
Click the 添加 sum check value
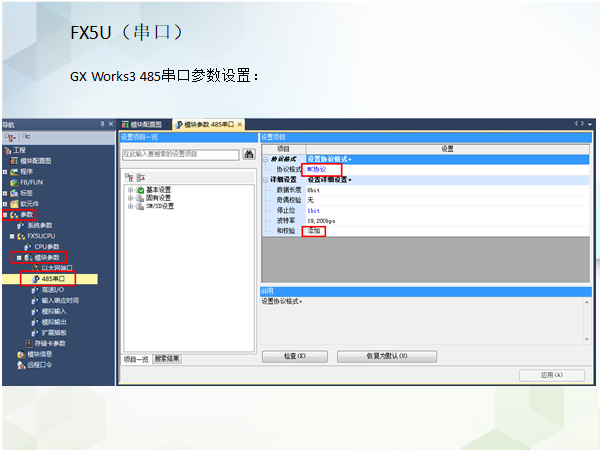click(314, 231)
